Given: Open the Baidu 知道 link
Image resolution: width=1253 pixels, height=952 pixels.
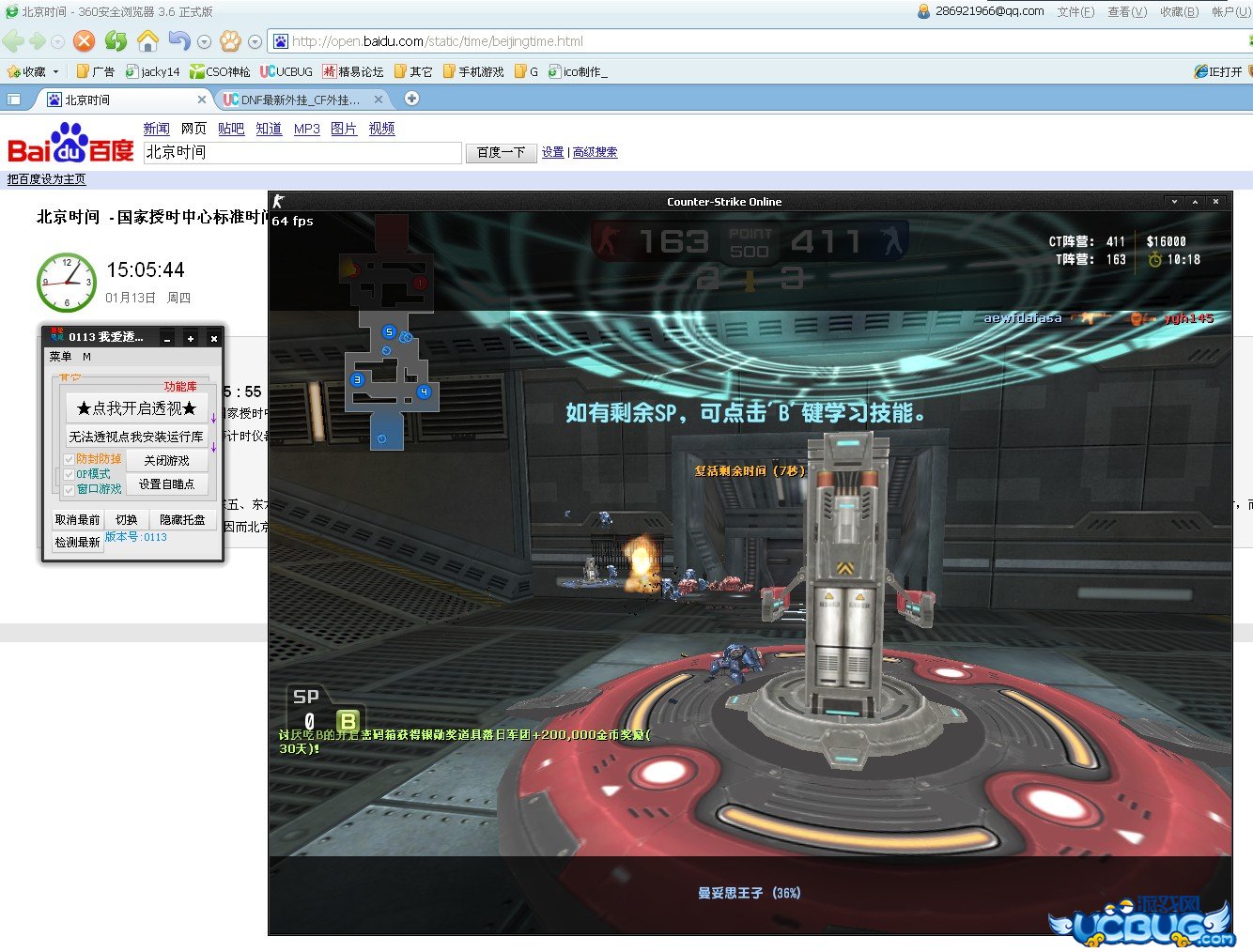Looking at the screenshot, I should [x=269, y=129].
